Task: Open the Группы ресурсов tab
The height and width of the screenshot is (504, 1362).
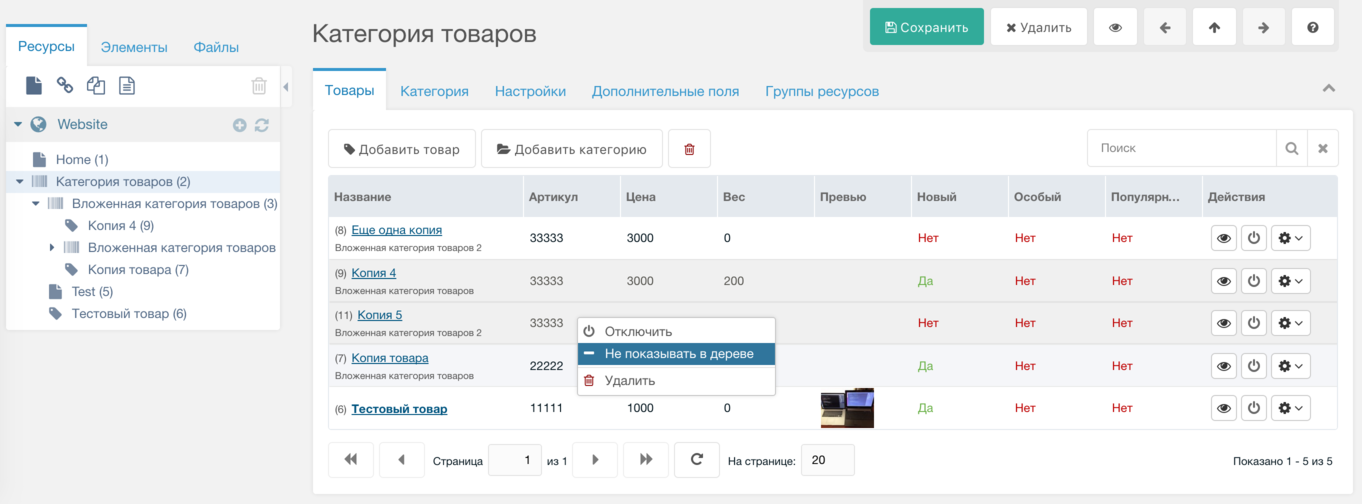Action: [822, 91]
